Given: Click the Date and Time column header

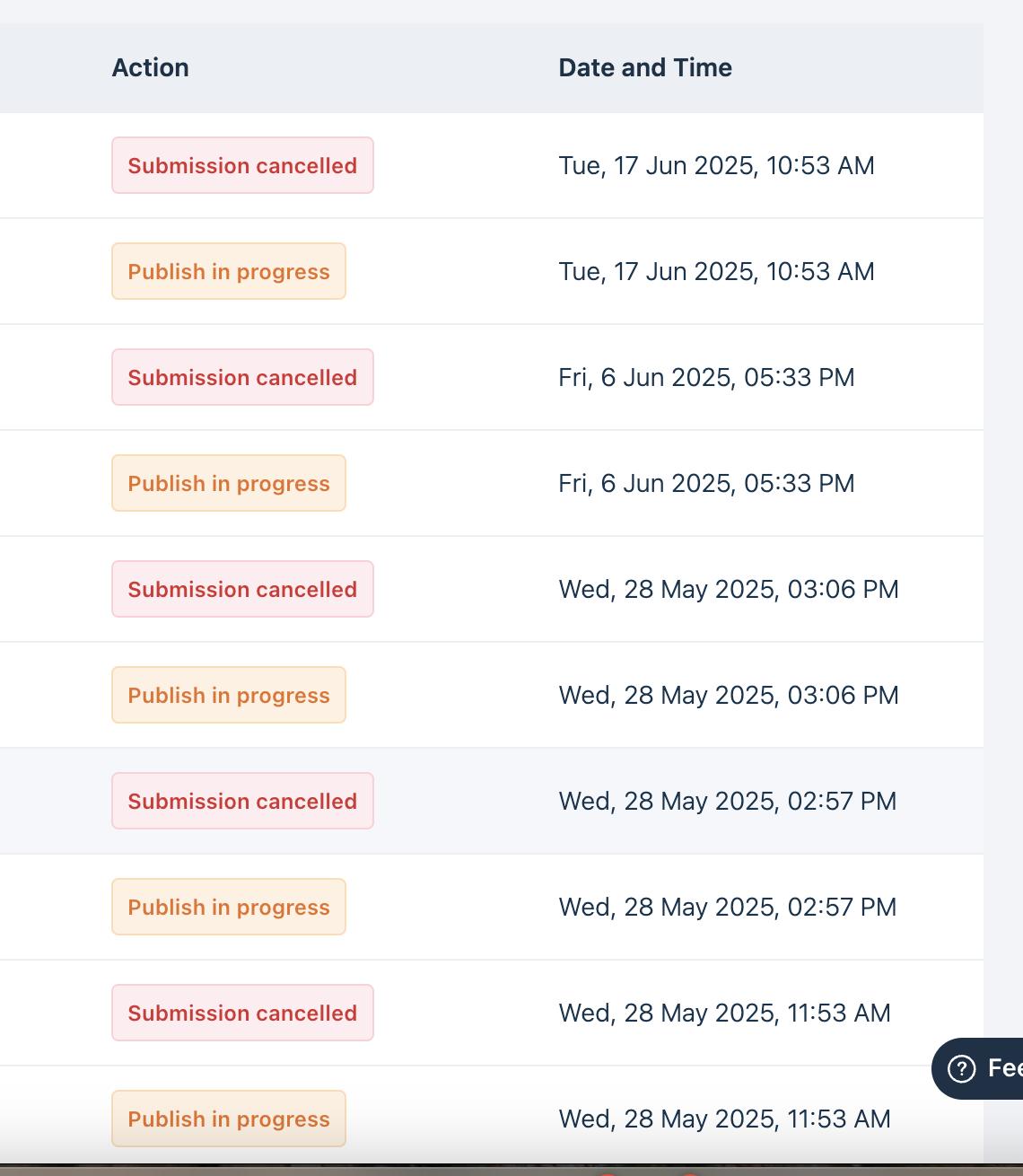Looking at the screenshot, I should (x=645, y=68).
